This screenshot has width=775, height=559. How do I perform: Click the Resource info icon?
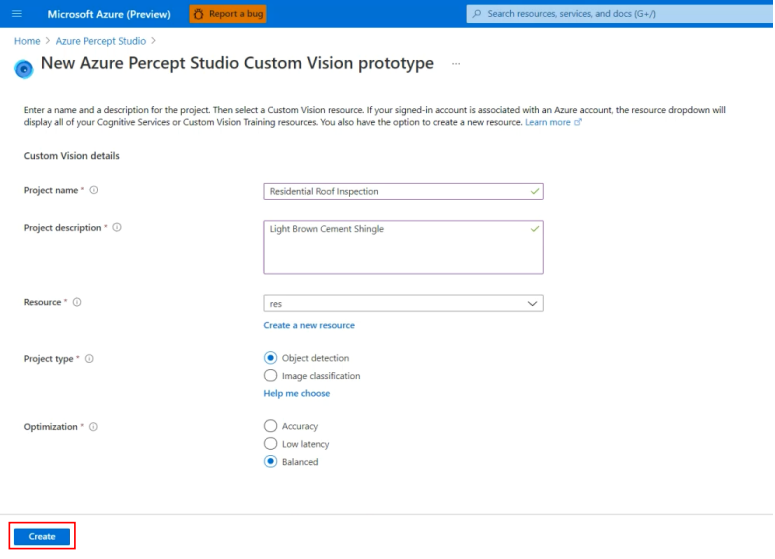point(77,302)
